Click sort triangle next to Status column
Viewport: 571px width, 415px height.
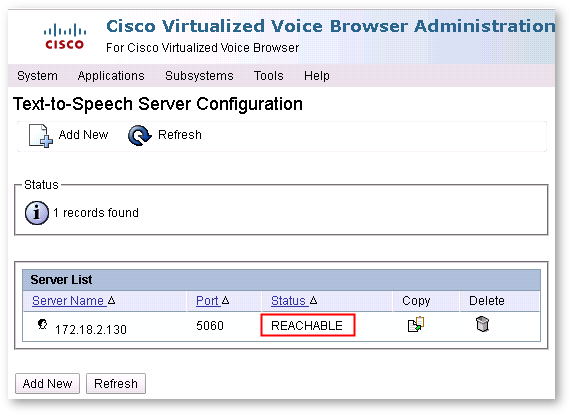click(314, 300)
